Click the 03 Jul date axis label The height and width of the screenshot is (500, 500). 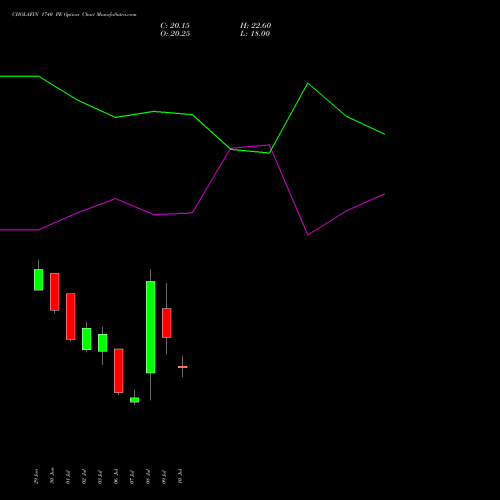100,477
